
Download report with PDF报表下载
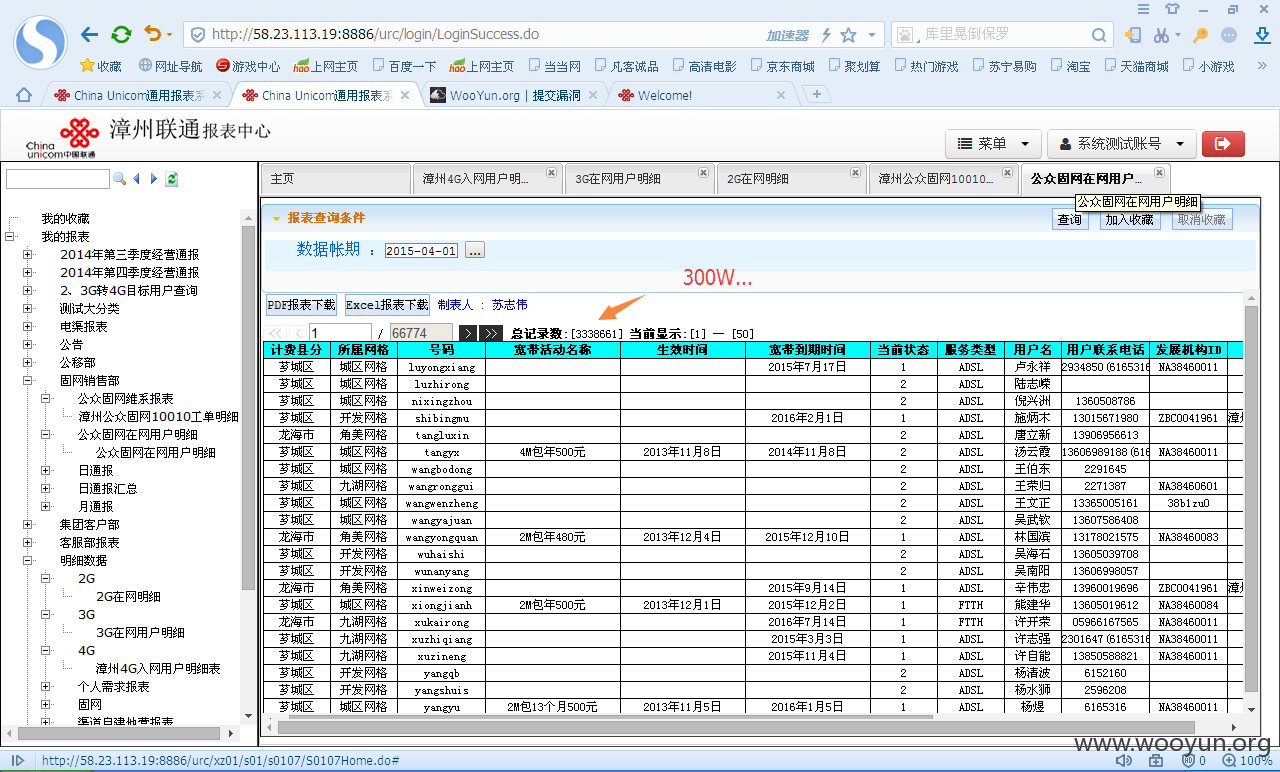coord(301,305)
